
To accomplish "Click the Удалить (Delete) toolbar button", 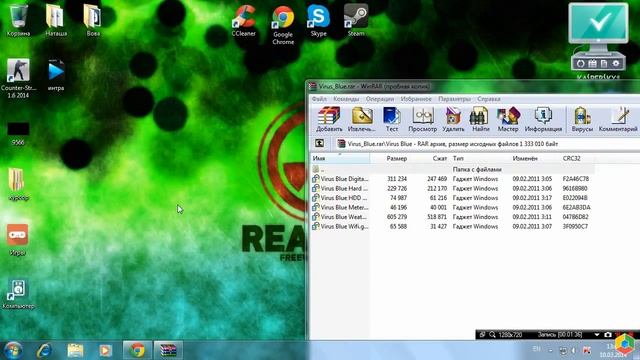I will (453, 119).
